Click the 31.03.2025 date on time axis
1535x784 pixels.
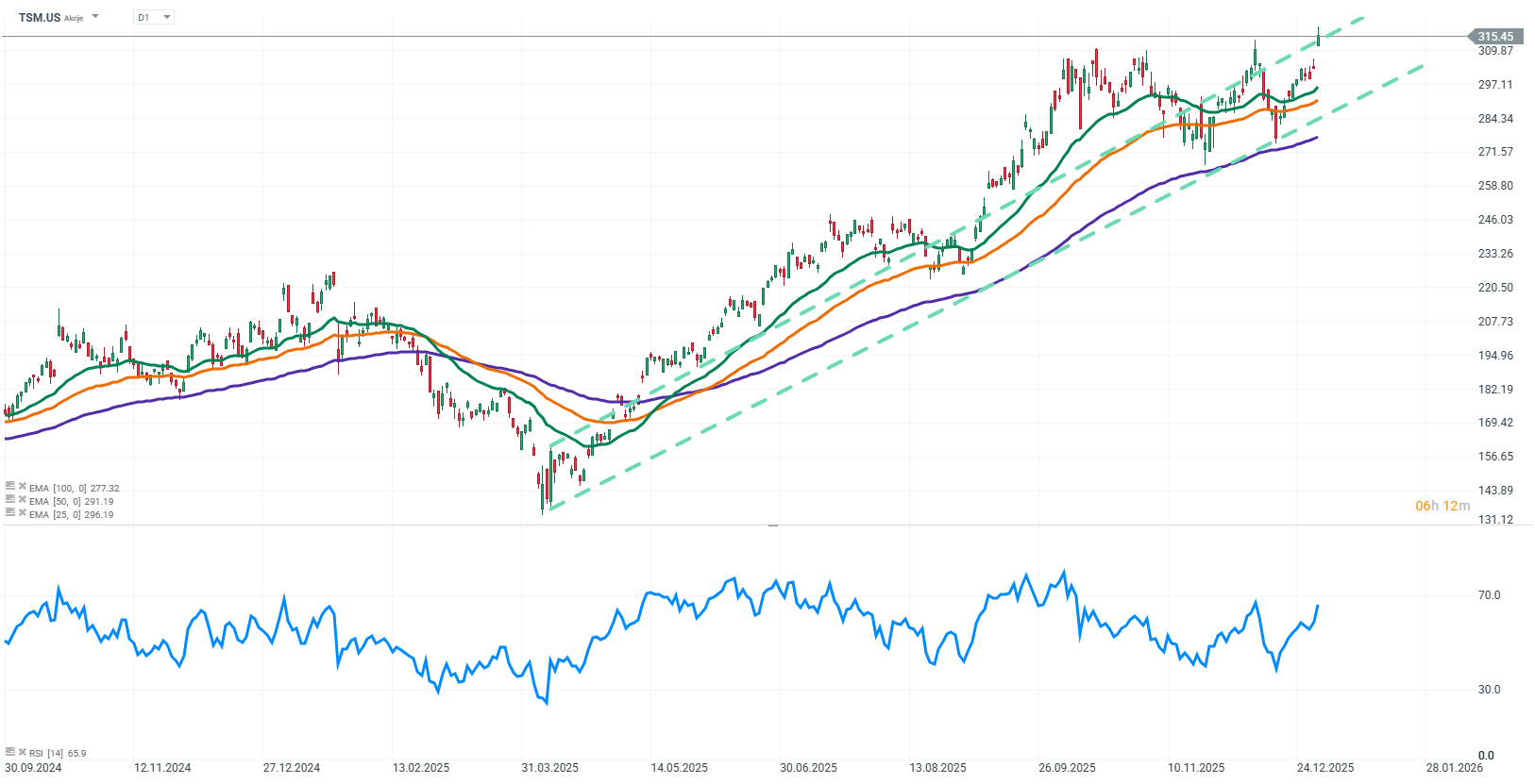[x=549, y=767]
